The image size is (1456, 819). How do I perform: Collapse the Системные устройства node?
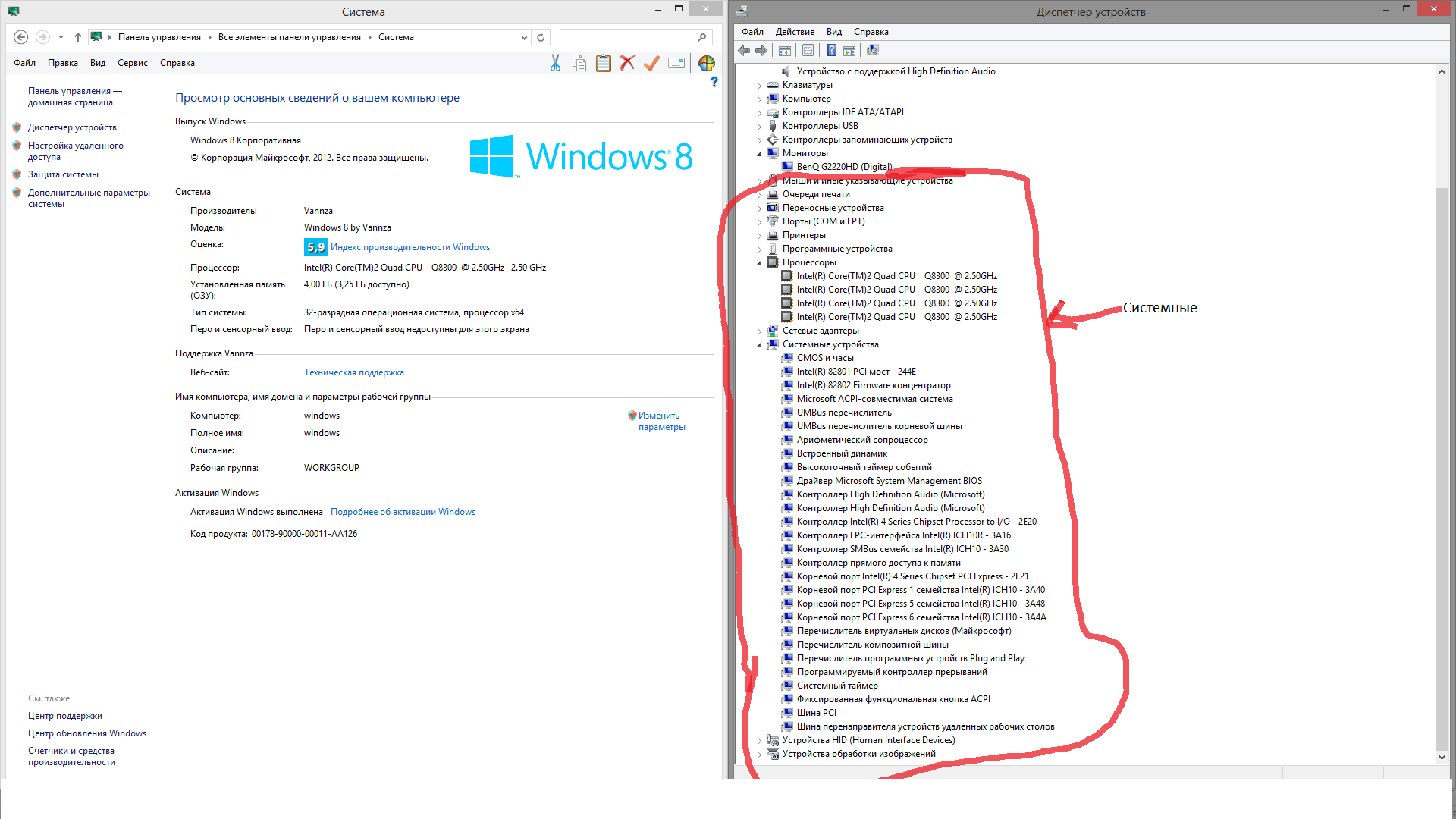click(x=759, y=345)
